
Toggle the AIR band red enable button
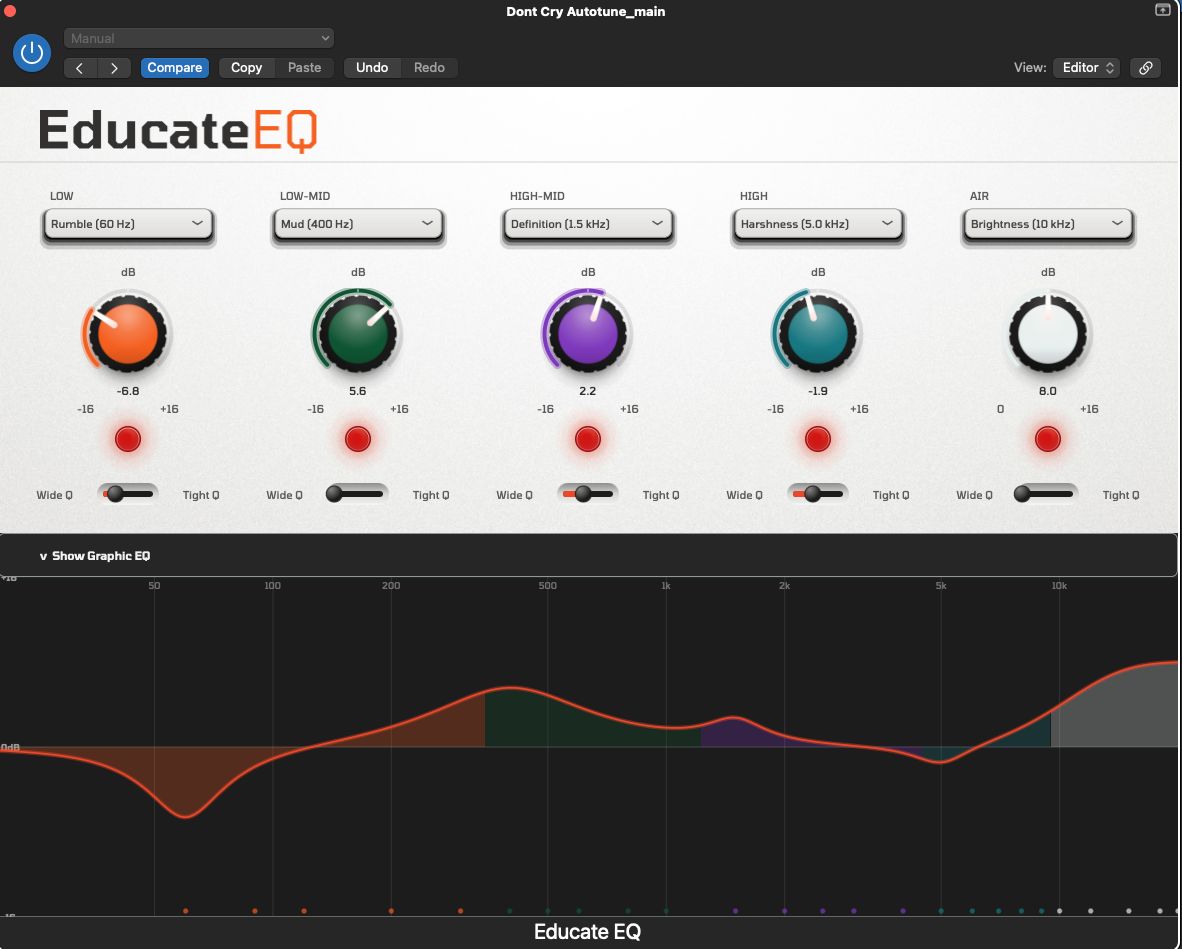tap(1048, 439)
